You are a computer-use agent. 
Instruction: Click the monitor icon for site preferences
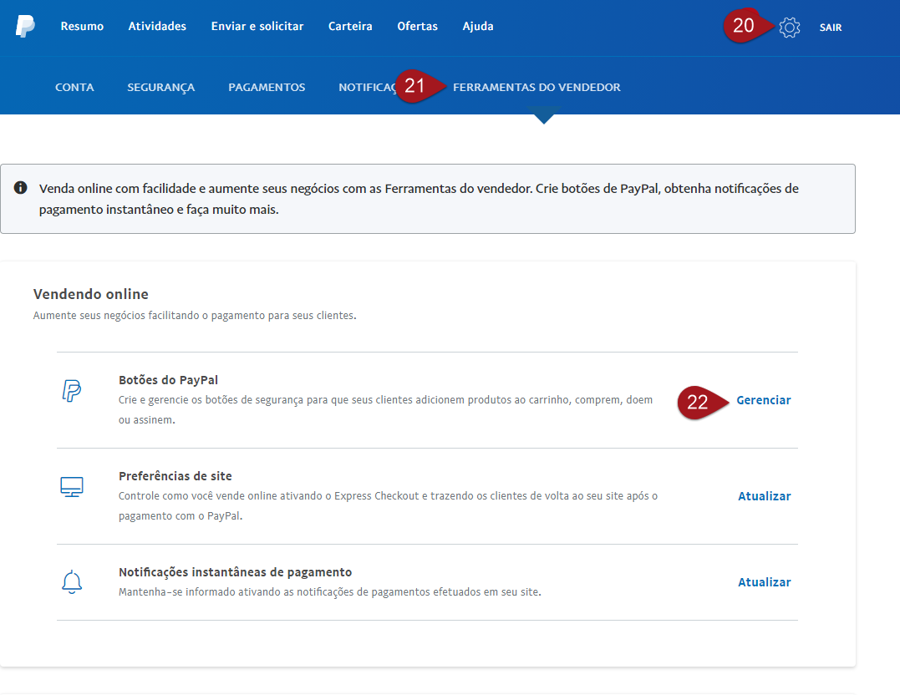71,487
